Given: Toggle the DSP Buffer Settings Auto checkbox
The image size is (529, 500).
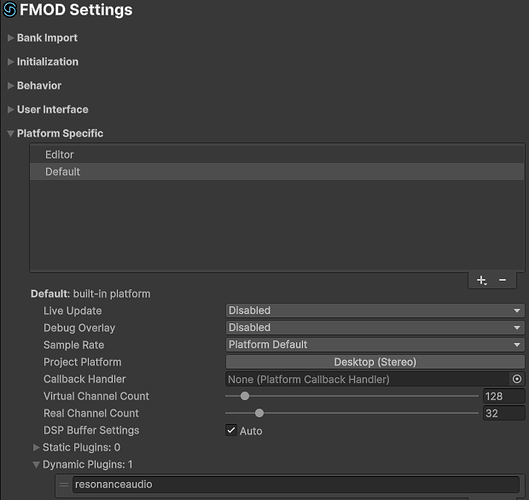Looking at the screenshot, I should (x=231, y=430).
